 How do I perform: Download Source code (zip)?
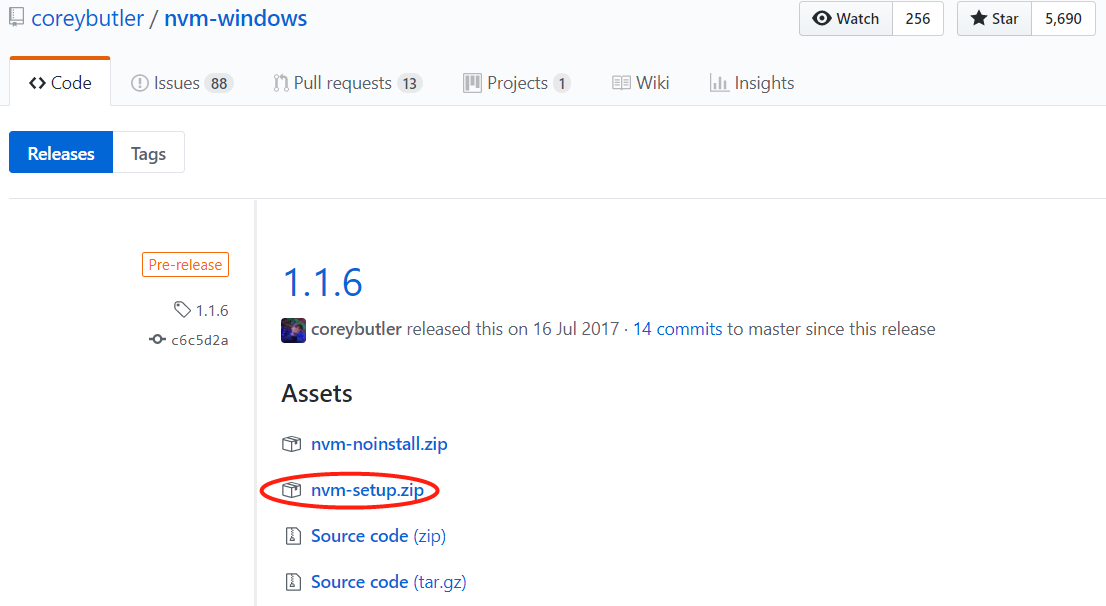pyautogui.click(x=379, y=536)
